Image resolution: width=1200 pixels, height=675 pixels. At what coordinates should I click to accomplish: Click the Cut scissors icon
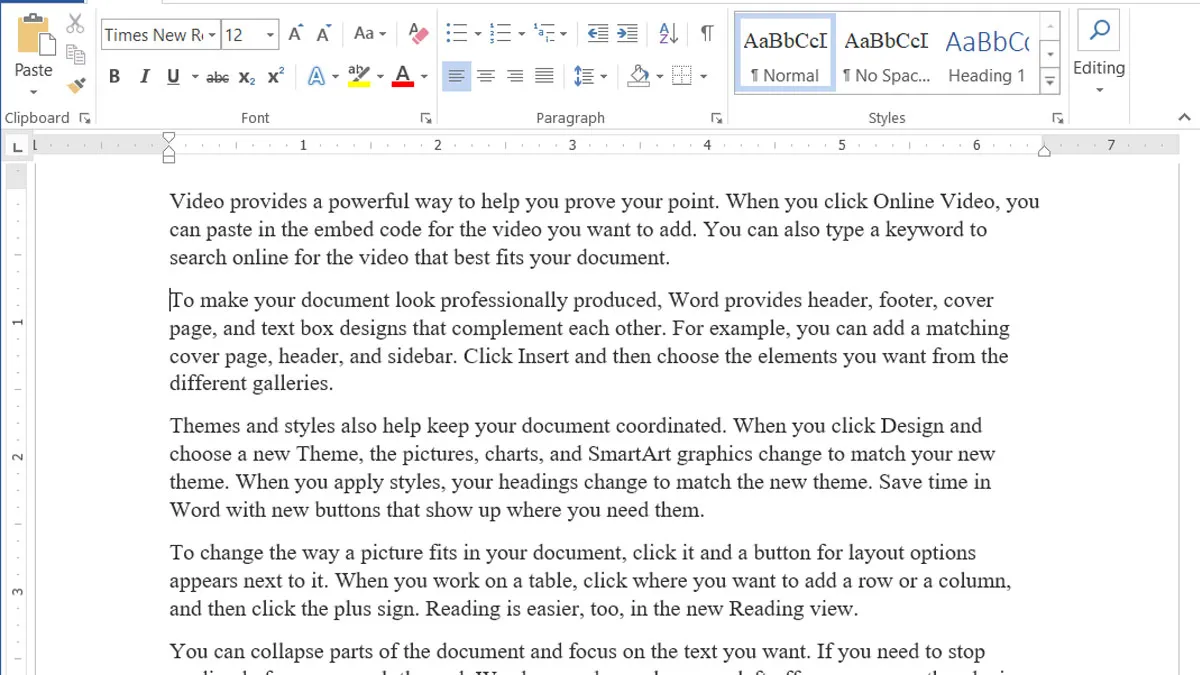coord(76,24)
